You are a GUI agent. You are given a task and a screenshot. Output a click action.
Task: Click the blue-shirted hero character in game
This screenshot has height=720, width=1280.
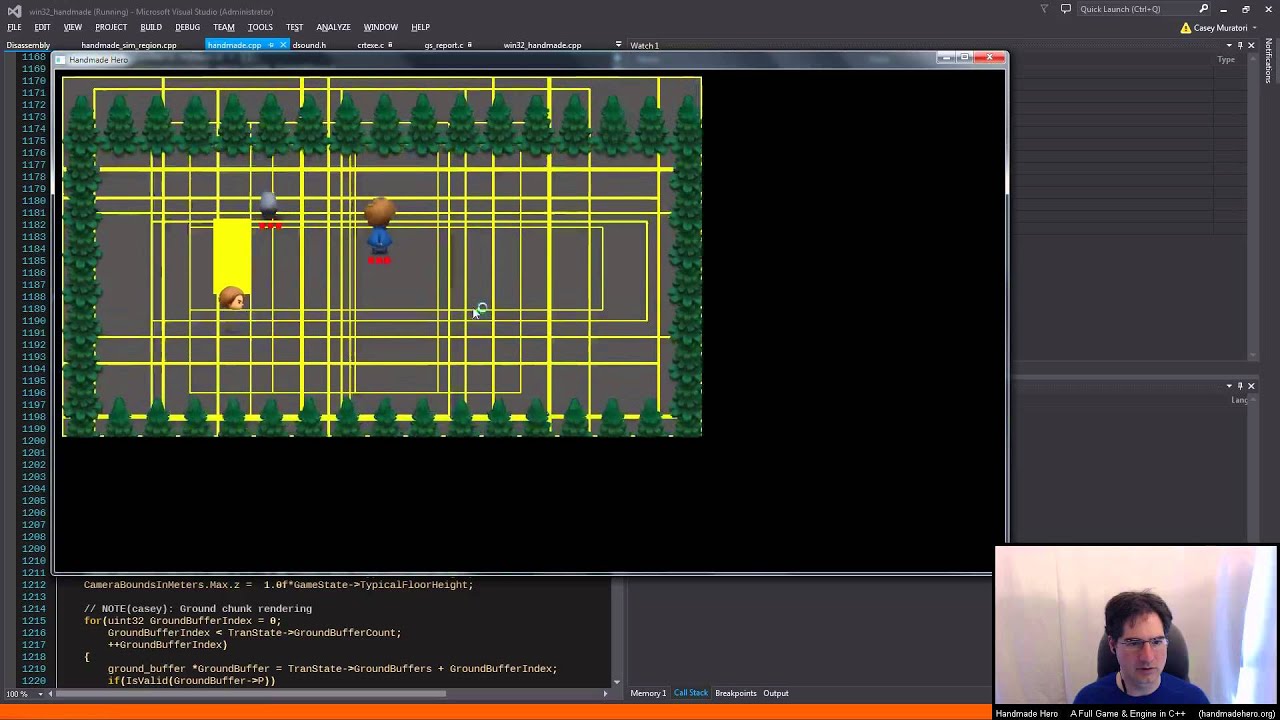379,228
